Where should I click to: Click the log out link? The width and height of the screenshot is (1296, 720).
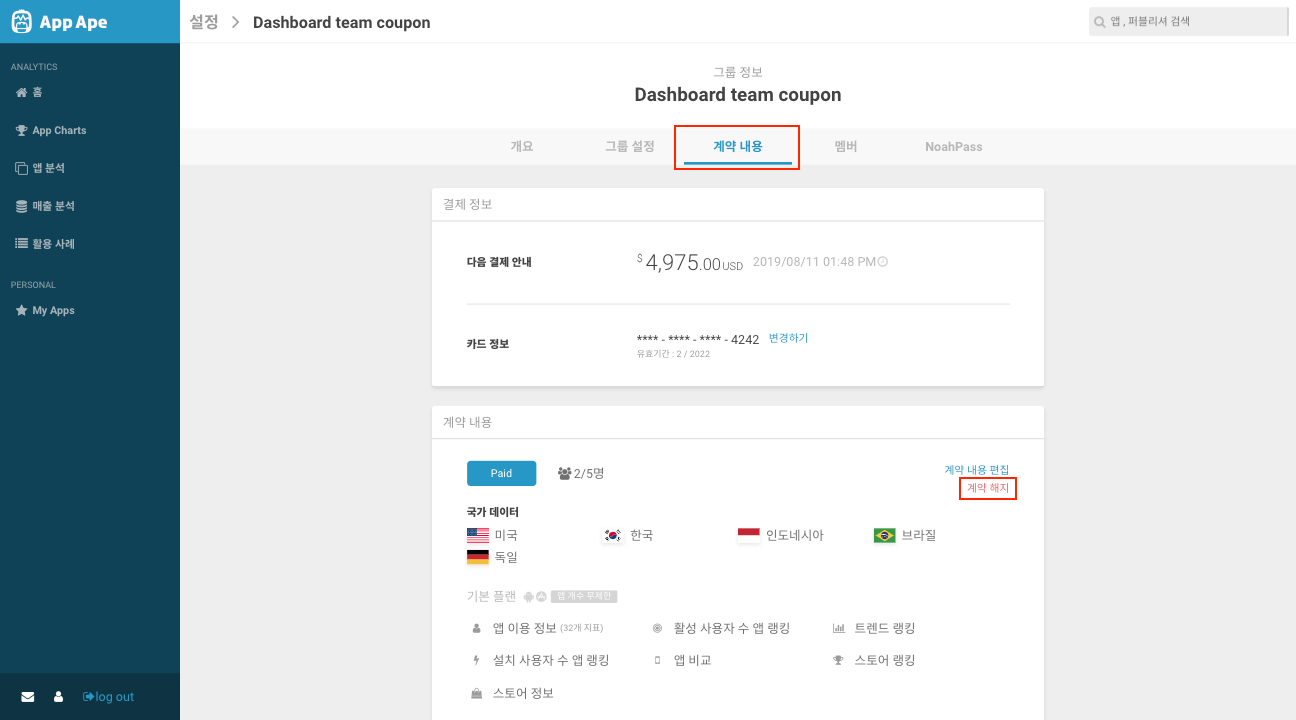click(108, 697)
